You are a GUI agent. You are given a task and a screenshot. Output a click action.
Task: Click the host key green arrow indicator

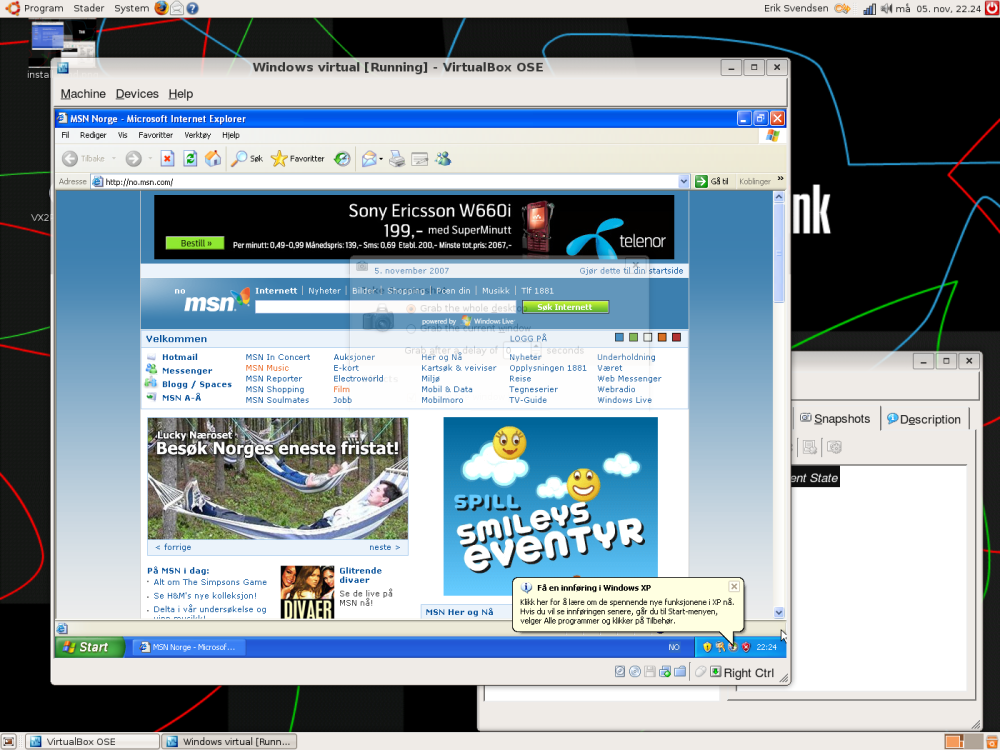tap(716, 672)
